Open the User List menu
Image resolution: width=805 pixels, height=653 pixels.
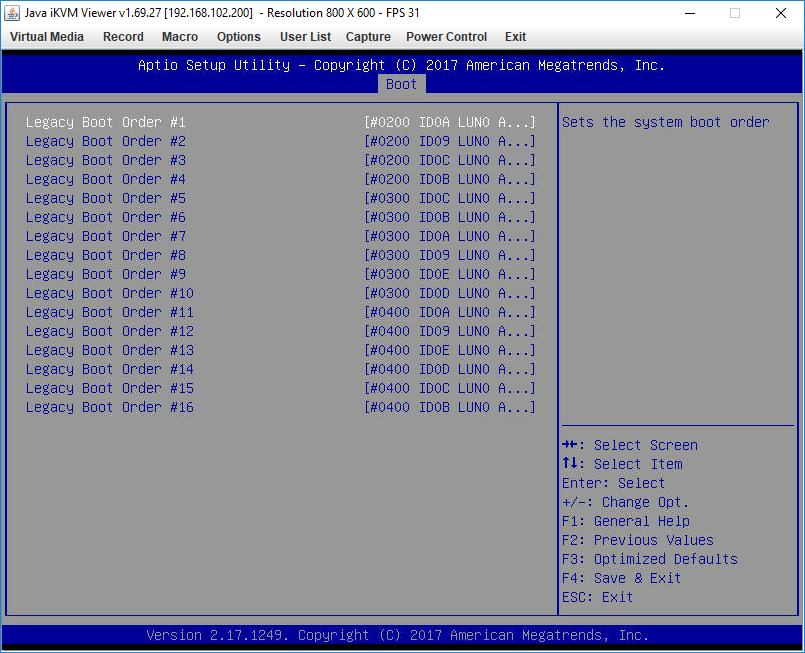(305, 37)
